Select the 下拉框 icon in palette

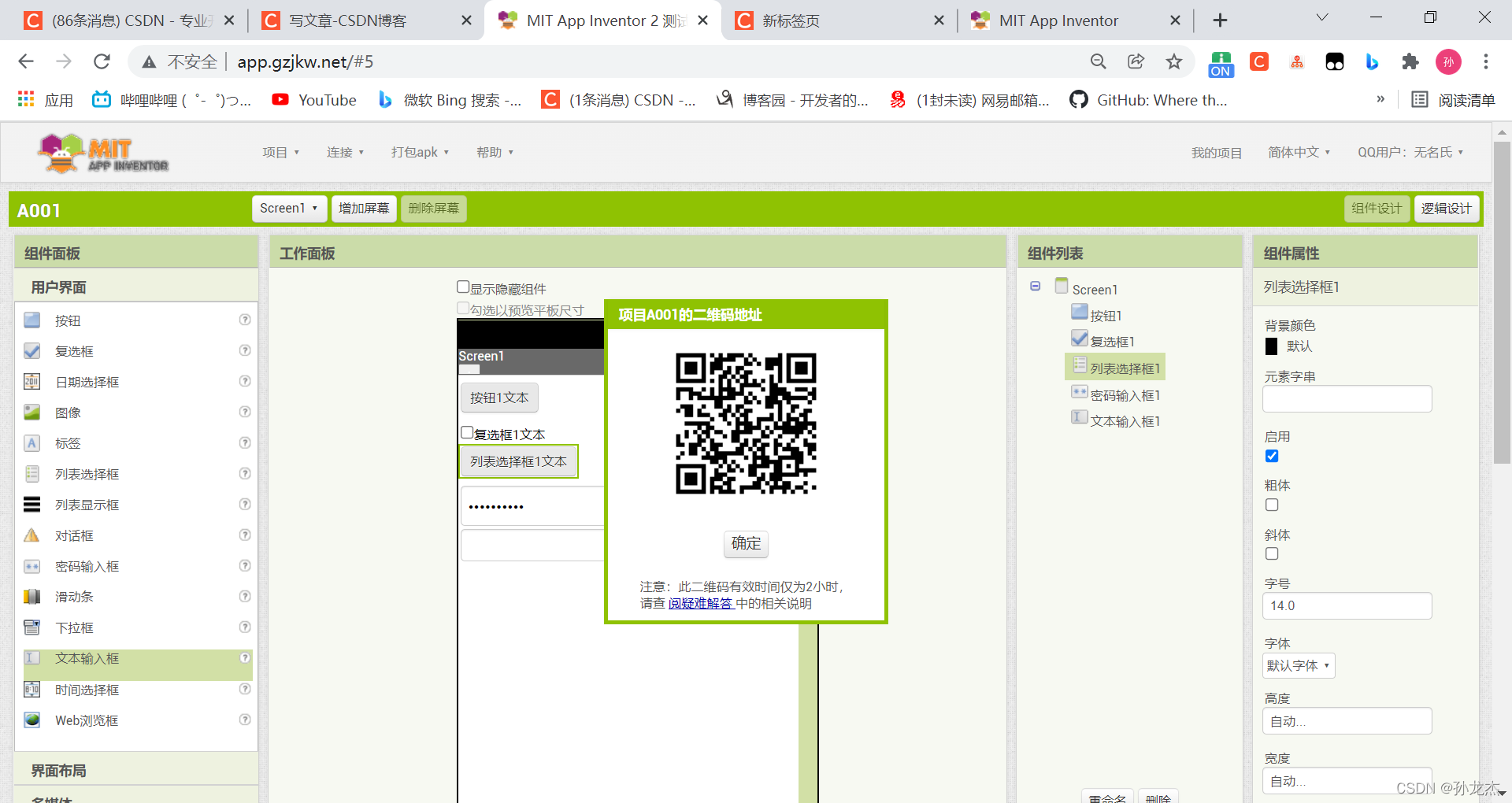coord(31,627)
